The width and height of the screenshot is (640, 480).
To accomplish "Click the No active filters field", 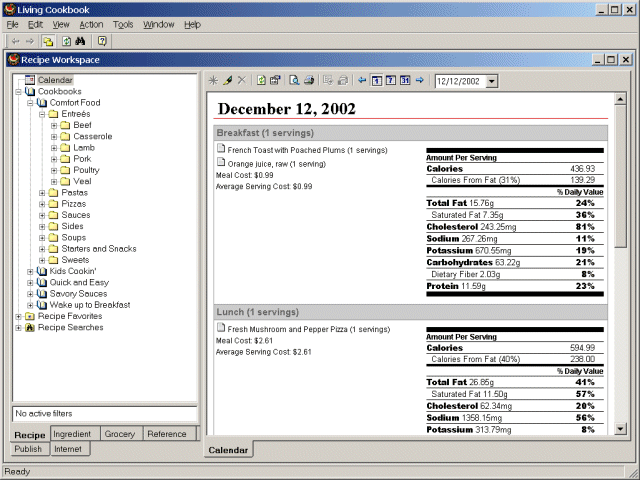I will click(x=105, y=414).
